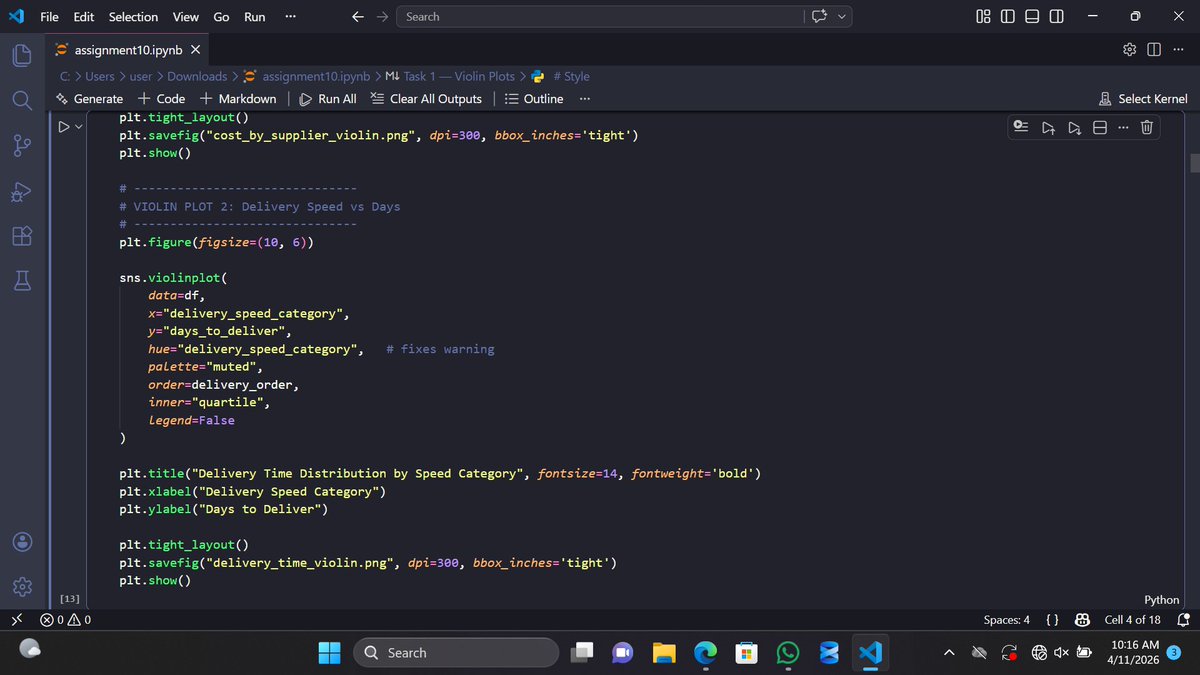1200x675 pixels.
Task: Click the Generate button in notebook toolbar
Action: coord(90,98)
